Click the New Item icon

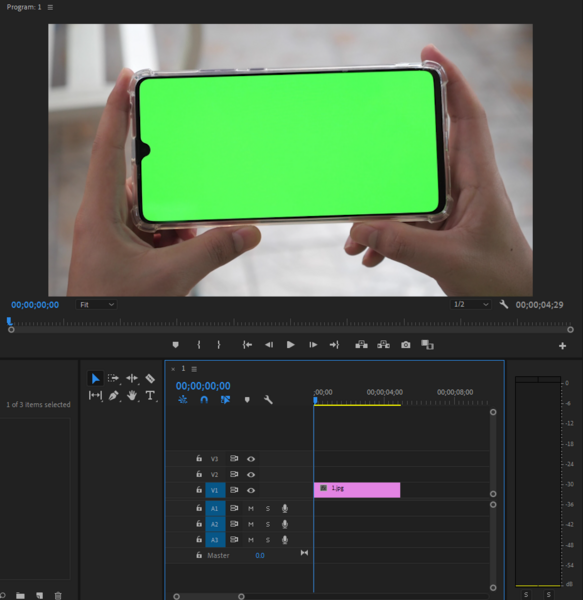[x=39, y=595]
